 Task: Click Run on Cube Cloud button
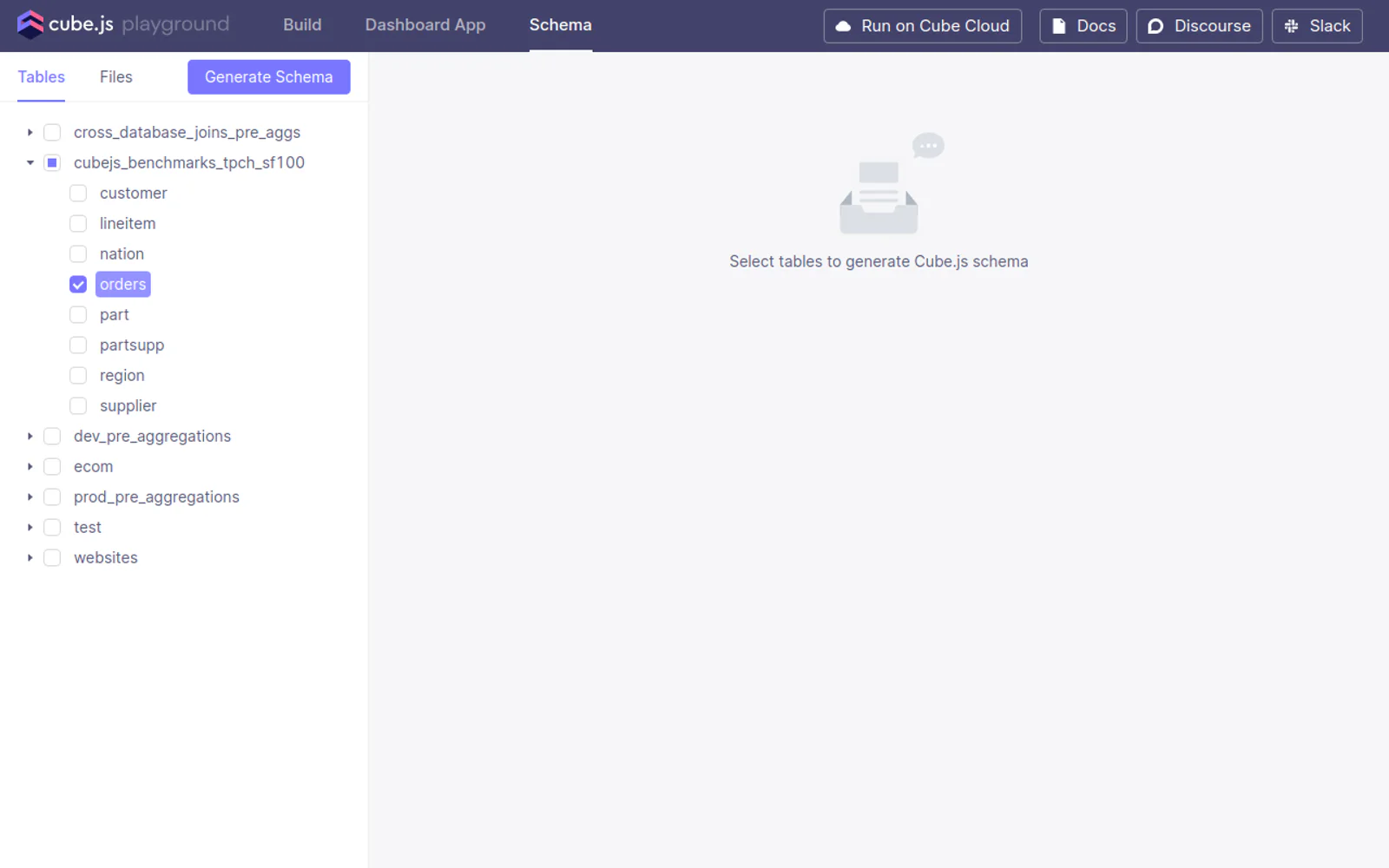pos(923,26)
